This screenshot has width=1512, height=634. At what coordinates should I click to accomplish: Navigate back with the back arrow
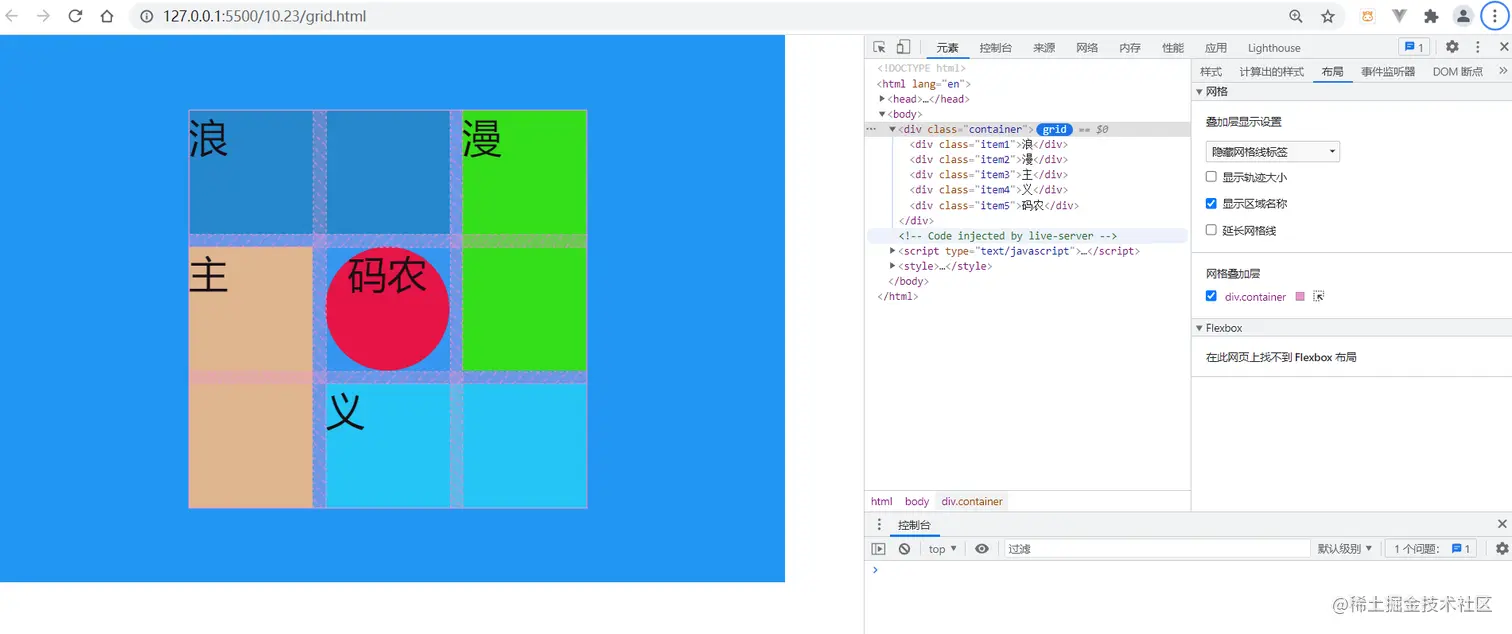point(12,16)
